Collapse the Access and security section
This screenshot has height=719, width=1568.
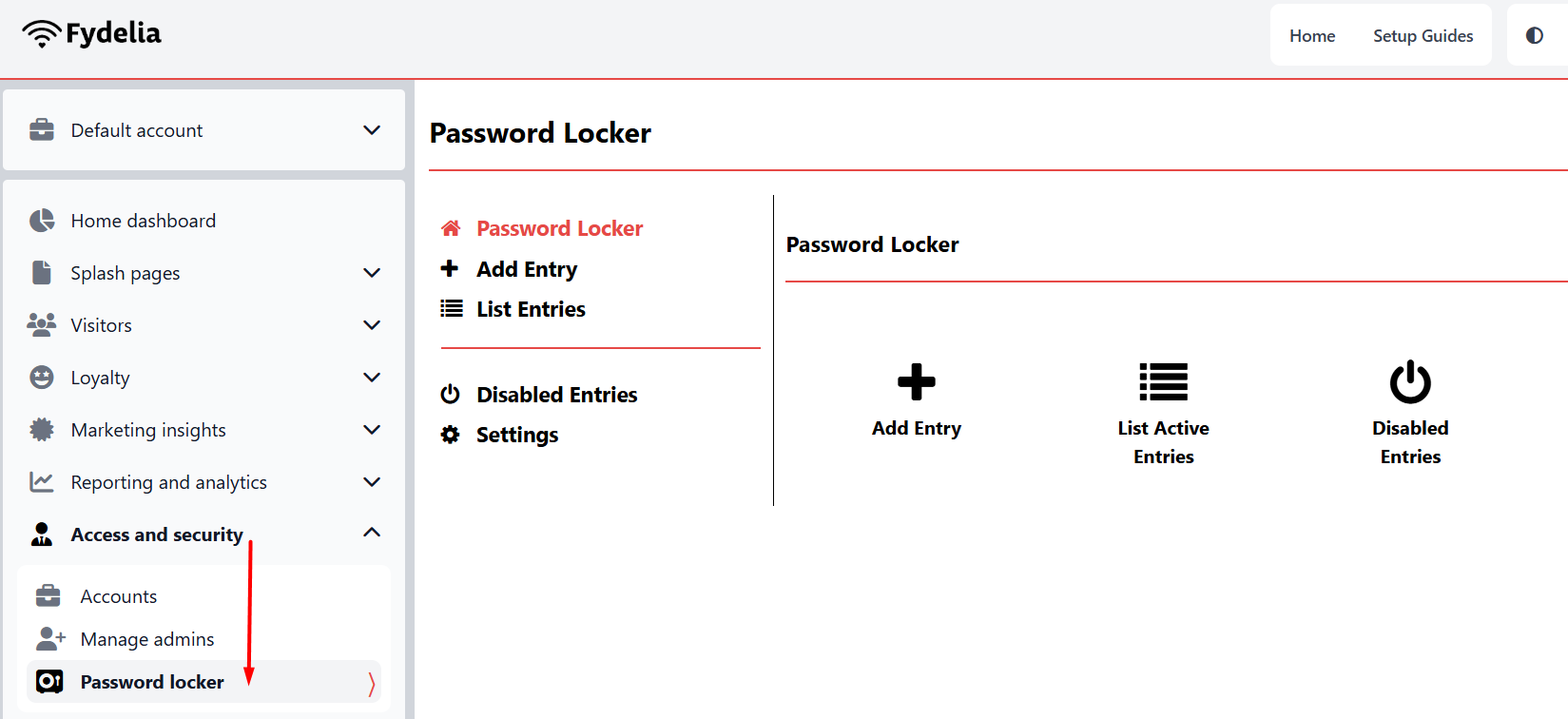click(372, 533)
